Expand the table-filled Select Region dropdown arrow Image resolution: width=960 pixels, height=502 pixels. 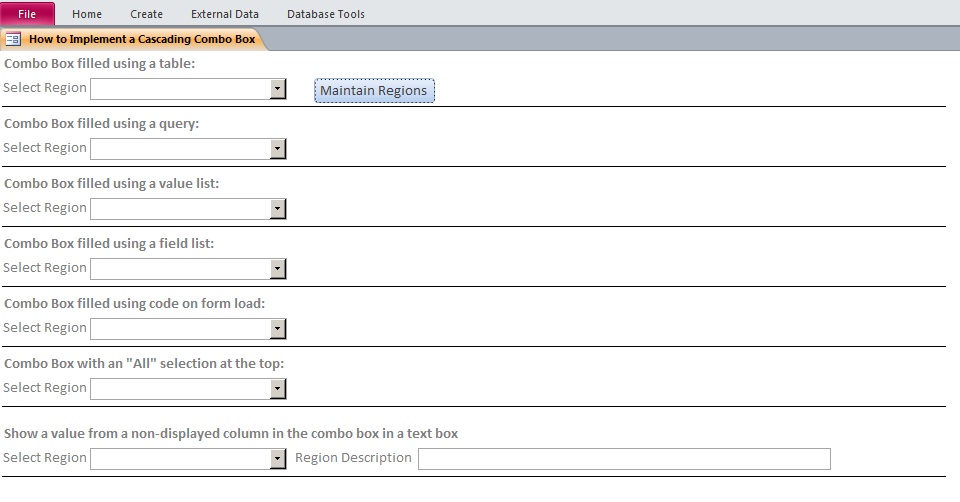click(x=277, y=89)
